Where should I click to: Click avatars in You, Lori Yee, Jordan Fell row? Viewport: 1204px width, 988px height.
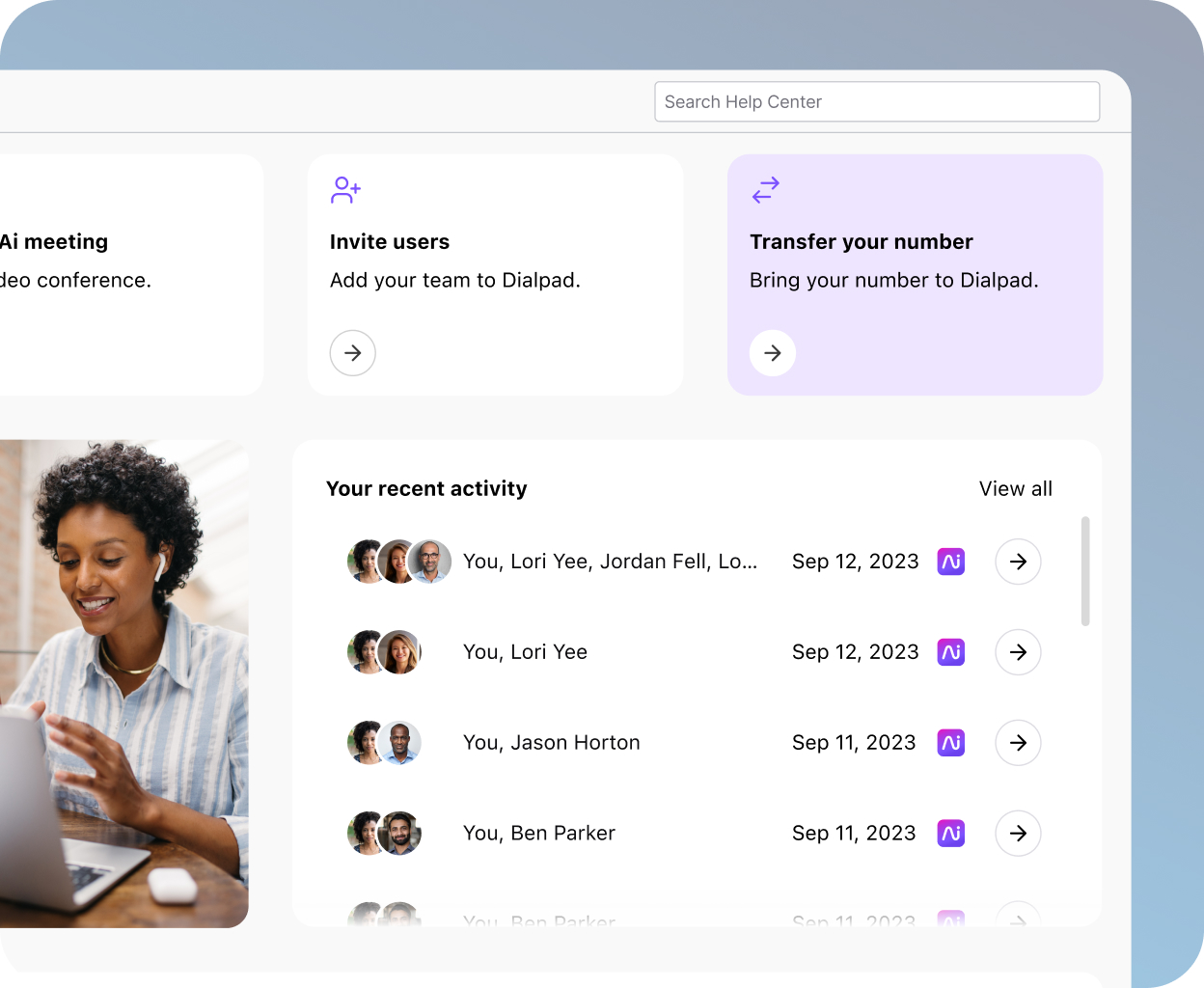[399, 562]
